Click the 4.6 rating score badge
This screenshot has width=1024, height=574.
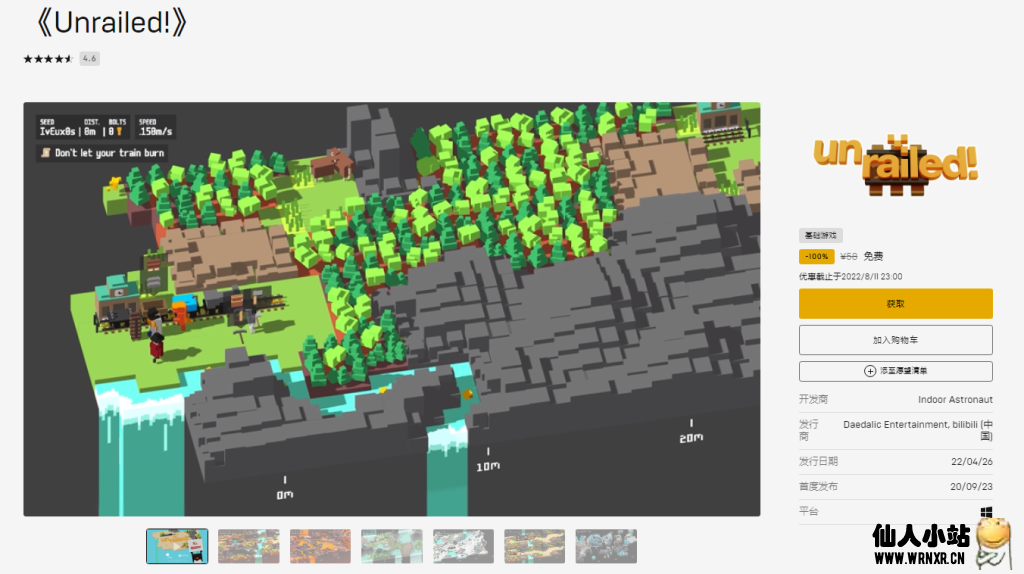pos(89,59)
